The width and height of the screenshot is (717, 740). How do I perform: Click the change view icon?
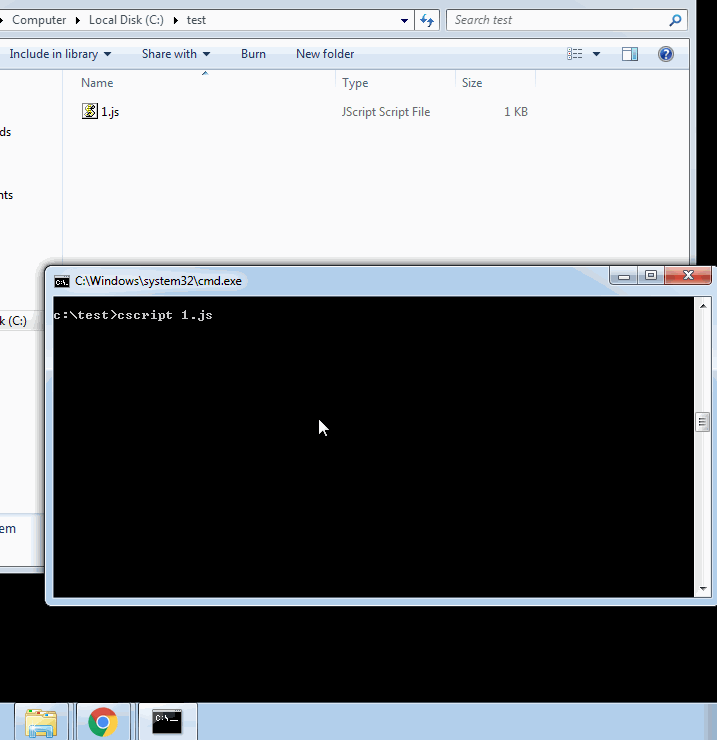(574, 54)
